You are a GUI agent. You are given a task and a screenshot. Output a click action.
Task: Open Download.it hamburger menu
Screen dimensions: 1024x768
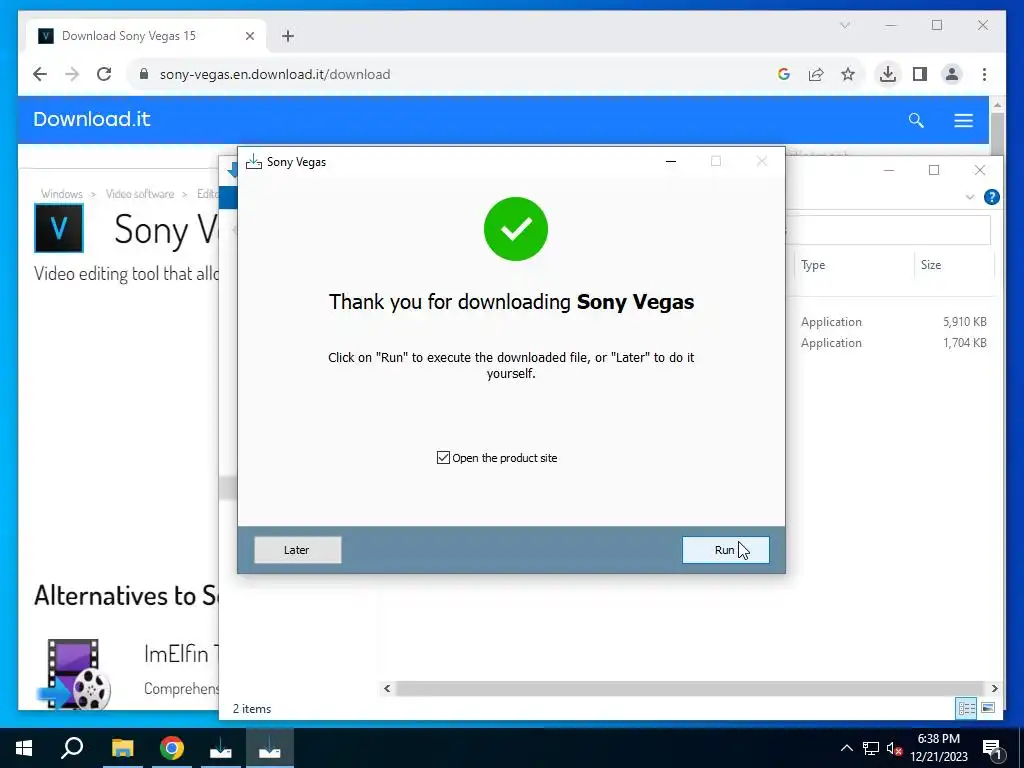pyautogui.click(x=963, y=120)
